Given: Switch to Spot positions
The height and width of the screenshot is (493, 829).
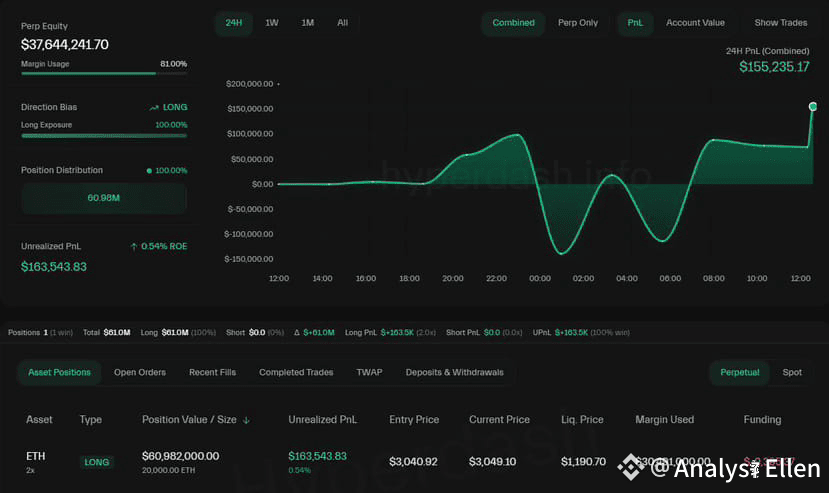Looking at the screenshot, I should (792, 372).
